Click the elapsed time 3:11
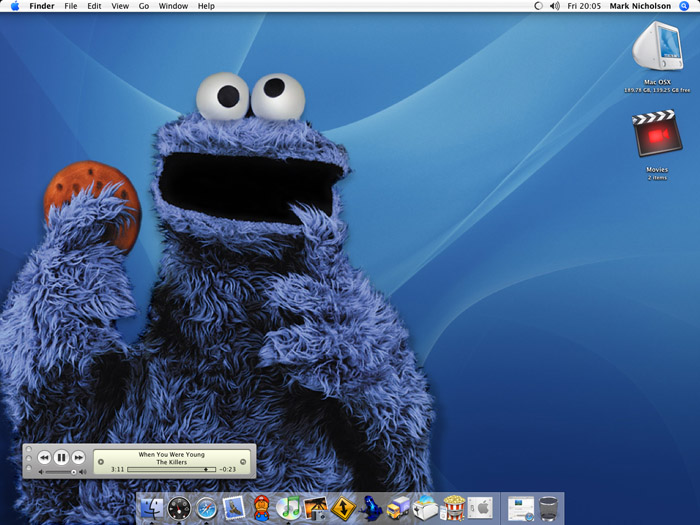Image resolution: width=700 pixels, height=525 pixels. [x=117, y=470]
